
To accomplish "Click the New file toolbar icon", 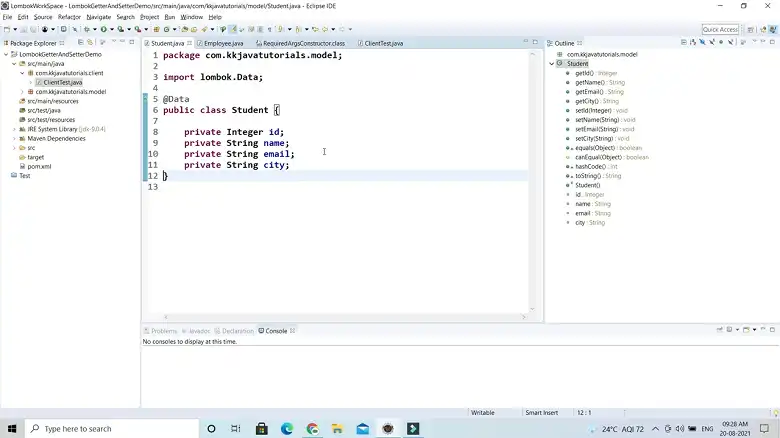I will tap(7, 29).
